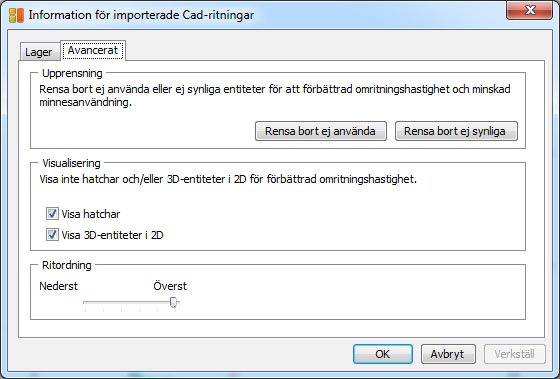Select the Avancerat tab
This screenshot has width=560, height=379.
[x=93, y=50]
